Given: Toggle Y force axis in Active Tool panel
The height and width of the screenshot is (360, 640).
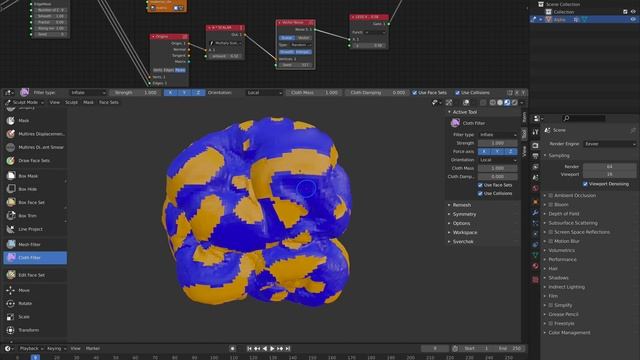Looking at the screenshot, I should pyautogui.click(x=498, y=151).
